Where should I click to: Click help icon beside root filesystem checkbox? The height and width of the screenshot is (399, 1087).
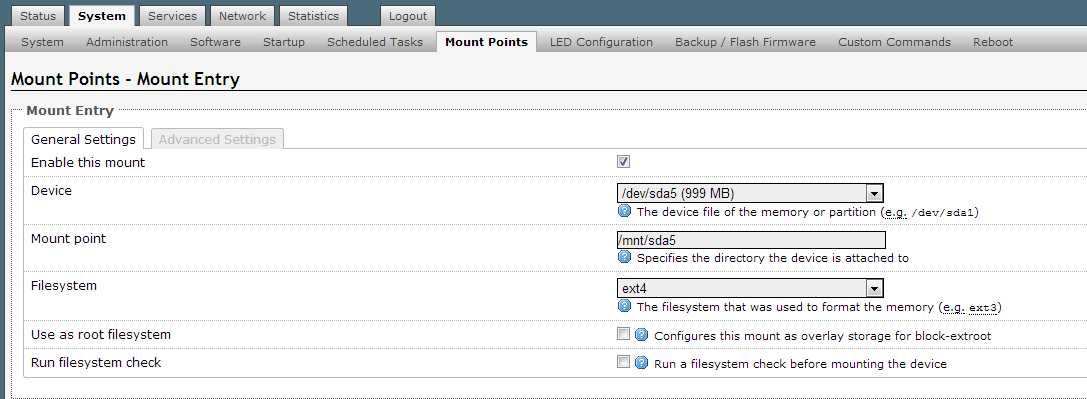pos(641,335)
